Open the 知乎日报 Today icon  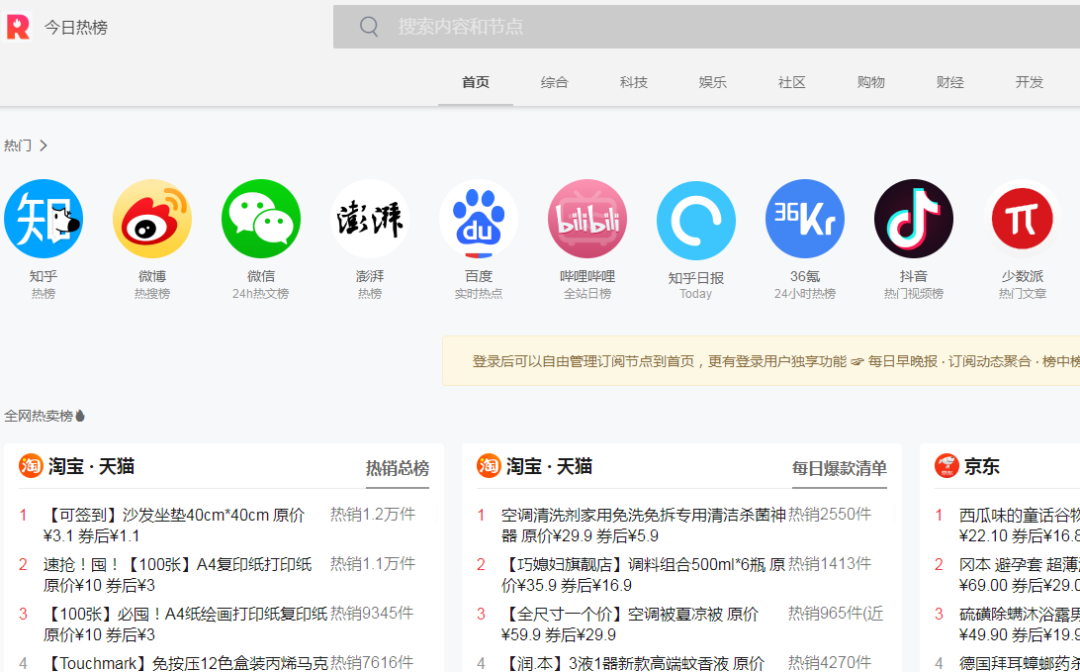pos(696,220)
